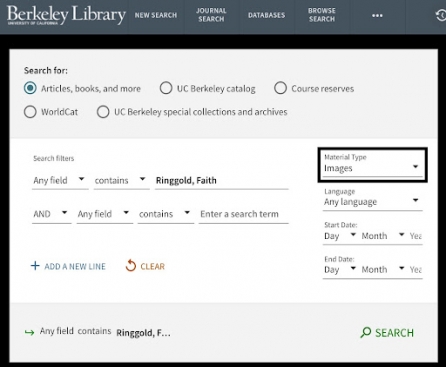Open Journal Search
The width and height of the screenshot is (446, 367).
pyautogui.click(x=211, y=15)
